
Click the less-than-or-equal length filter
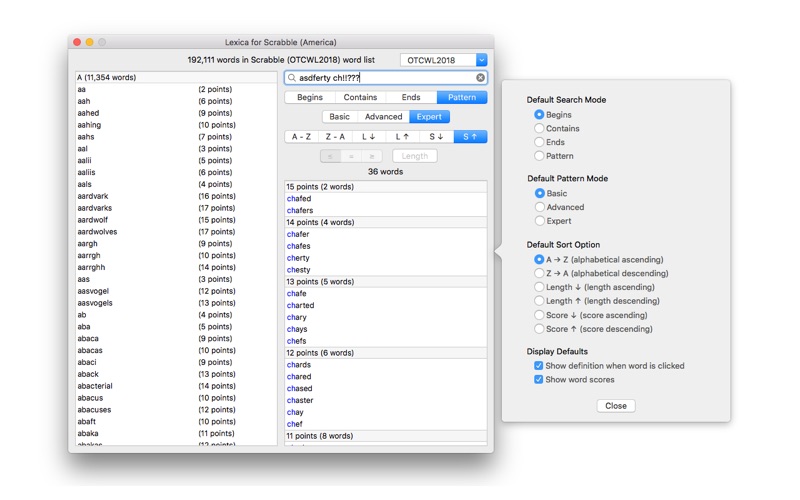click(330, 156)
